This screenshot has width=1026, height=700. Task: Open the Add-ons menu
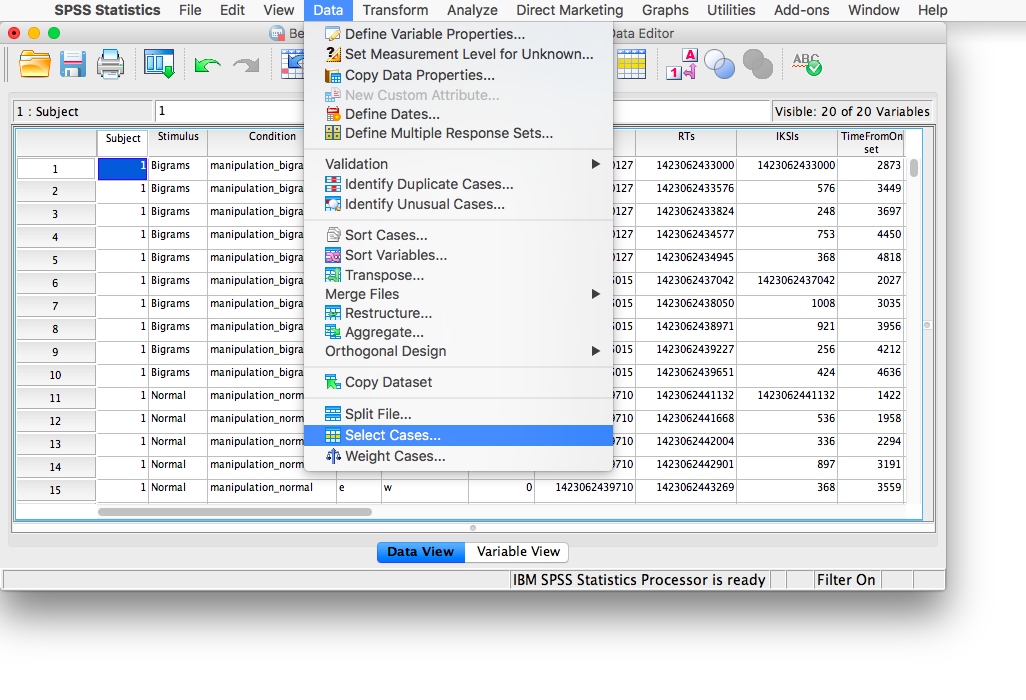(x=802, y=10)
